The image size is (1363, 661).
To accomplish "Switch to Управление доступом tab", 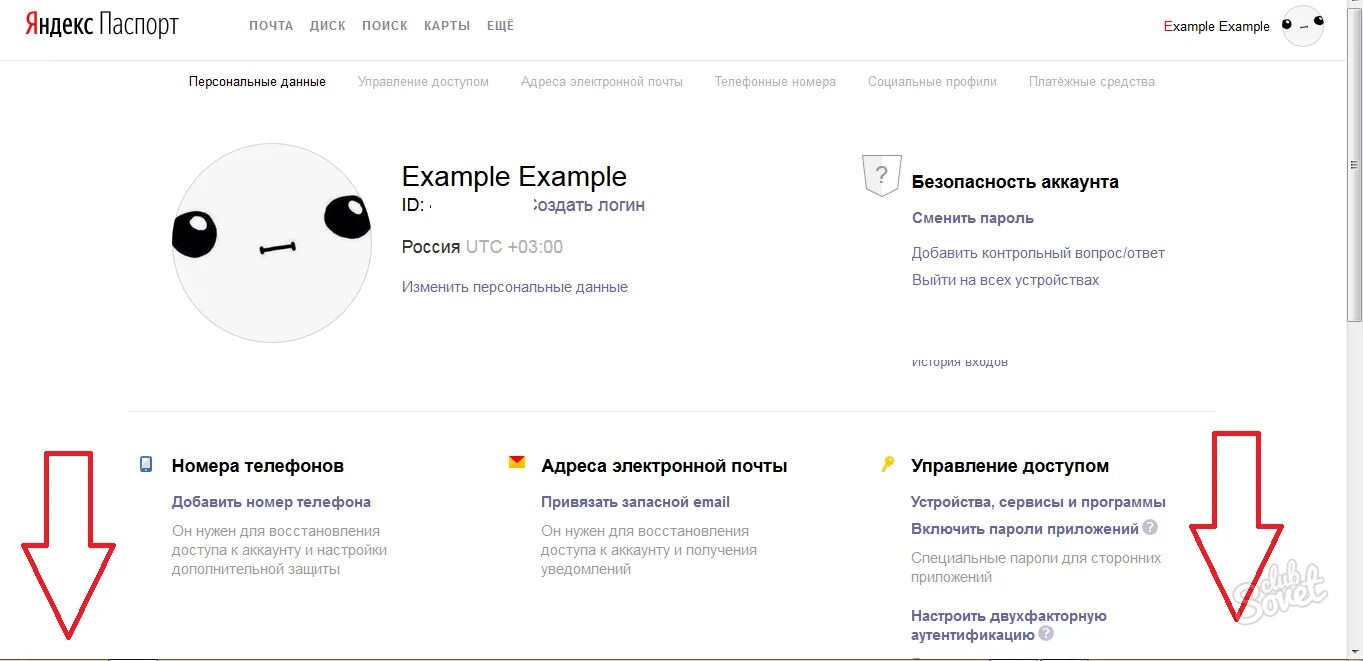I will pyautogui.click(x=423, y=82).
